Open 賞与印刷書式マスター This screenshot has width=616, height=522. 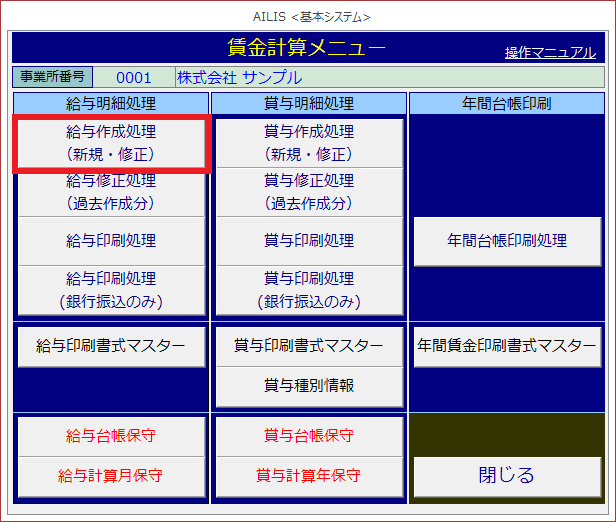[x=309, y=346]
